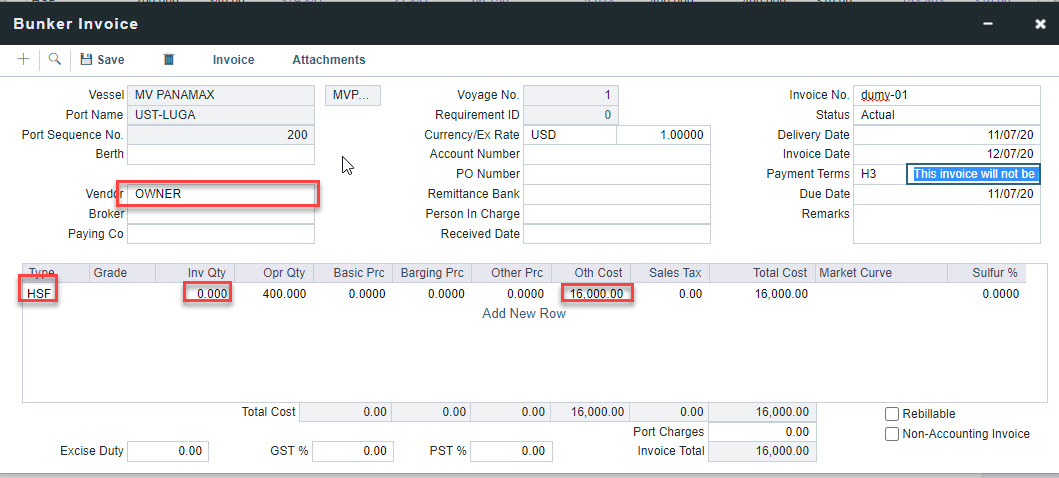1059x478 pixels.
Task: Click the Vendor field containing OWNER
Action: (x=220, y=194)
